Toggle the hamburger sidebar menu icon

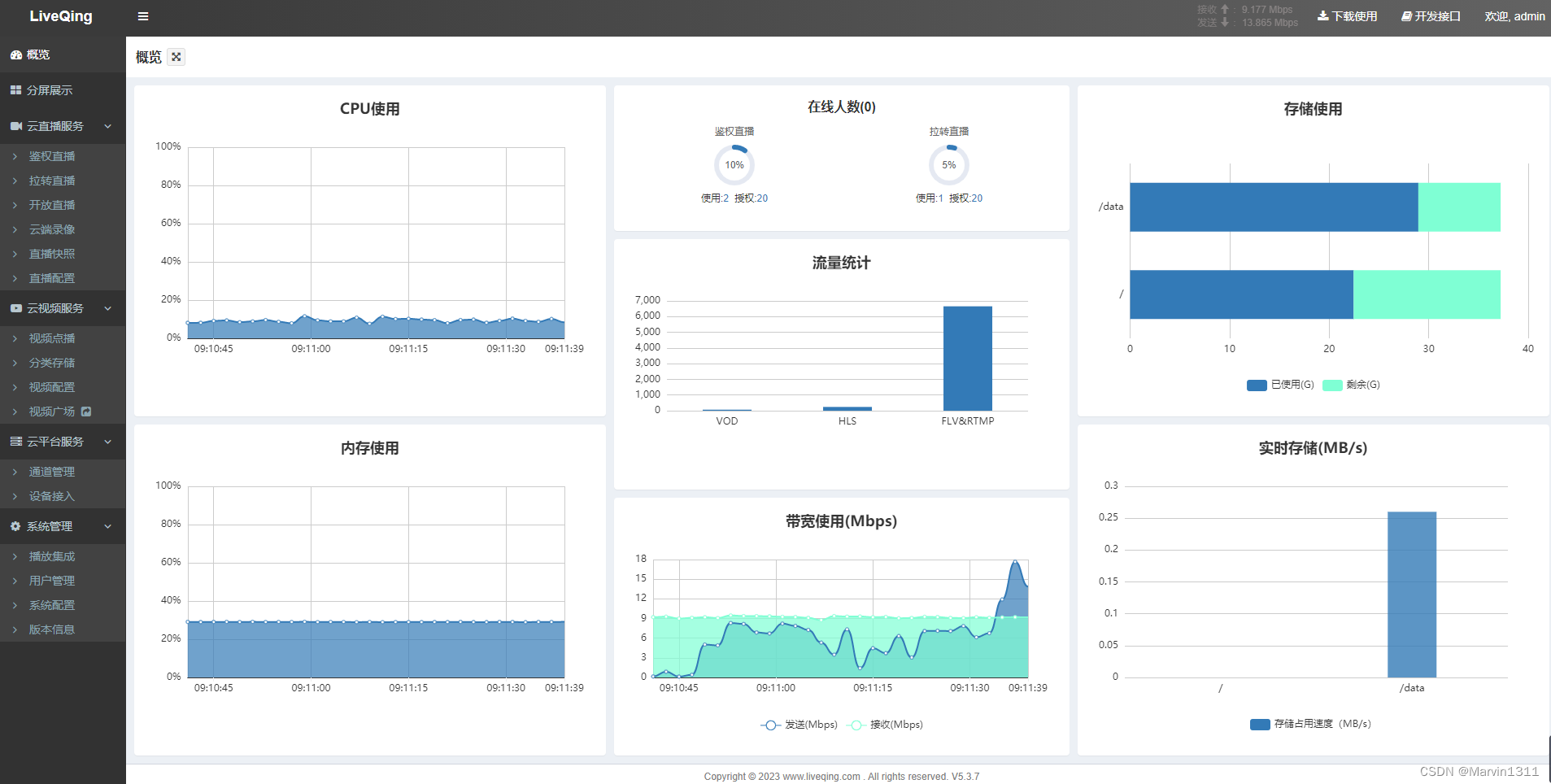coord(143,16)
